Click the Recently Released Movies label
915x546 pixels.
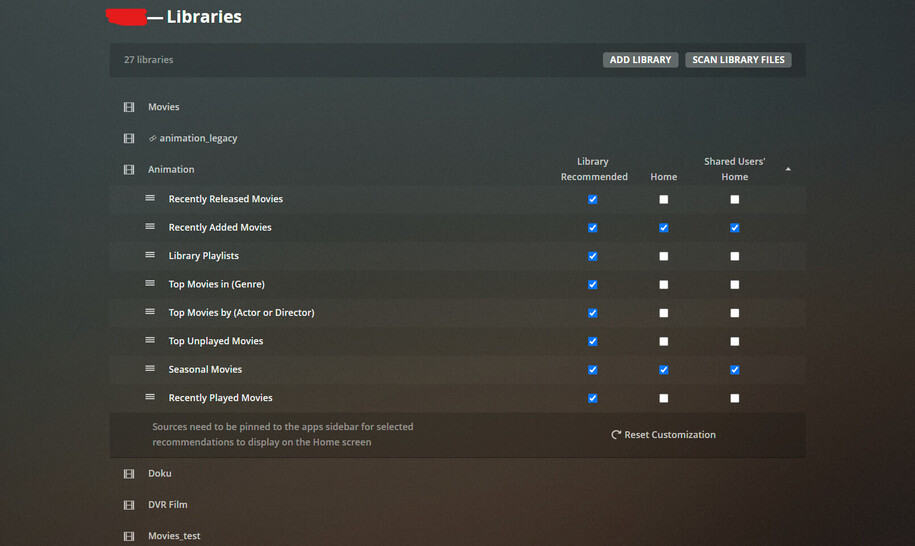coord(226,199)
